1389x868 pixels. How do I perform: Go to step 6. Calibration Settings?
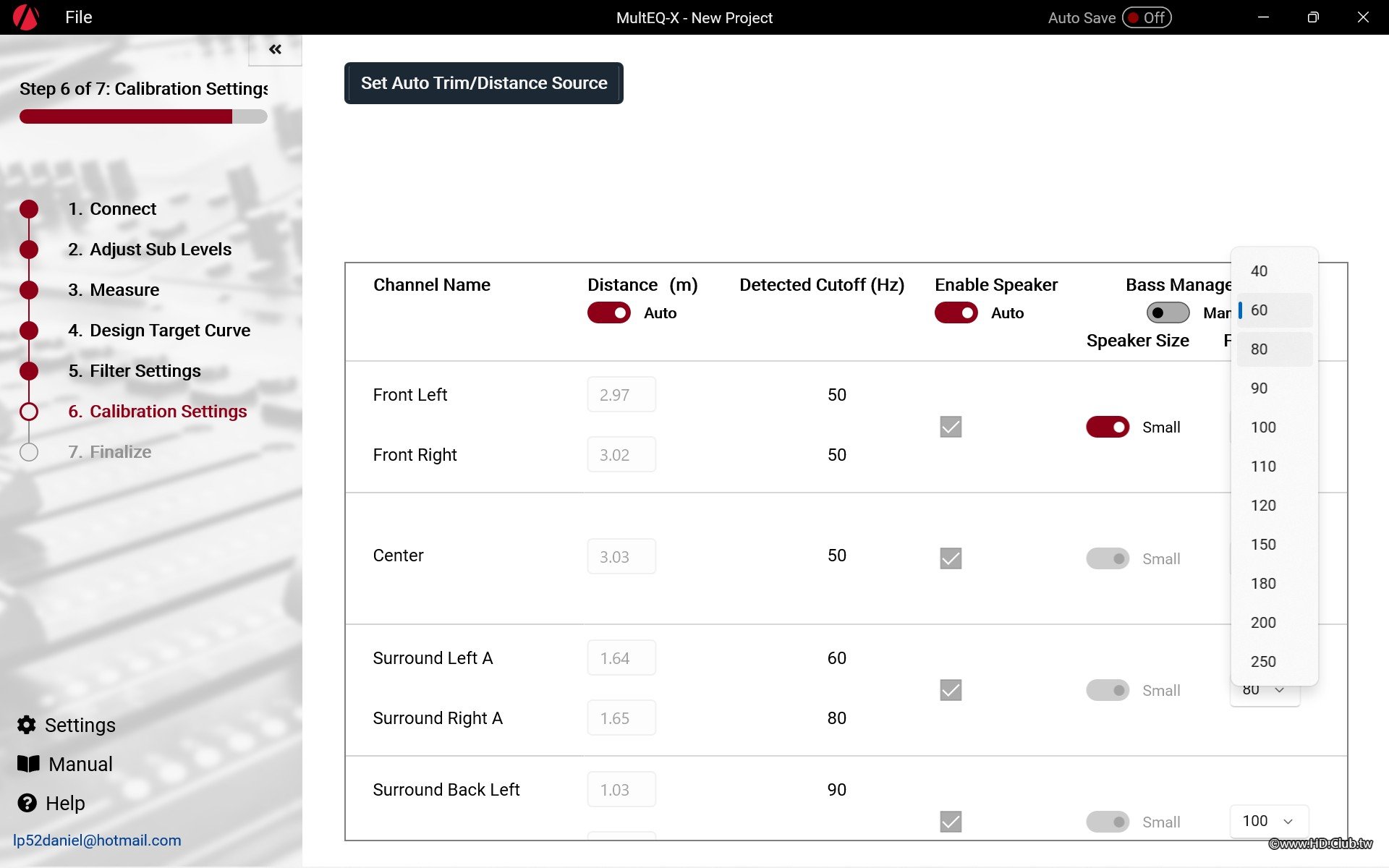(158, 412)
